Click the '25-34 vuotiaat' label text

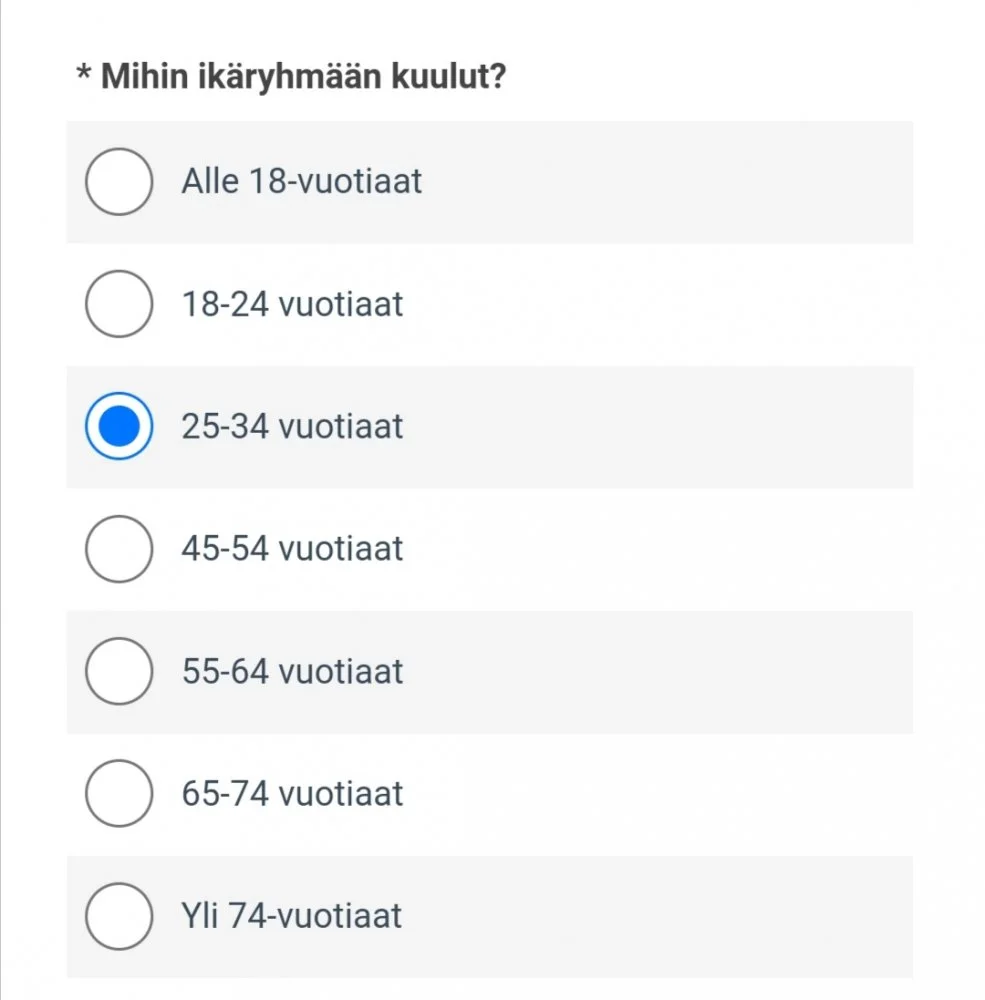pos(292,427)
